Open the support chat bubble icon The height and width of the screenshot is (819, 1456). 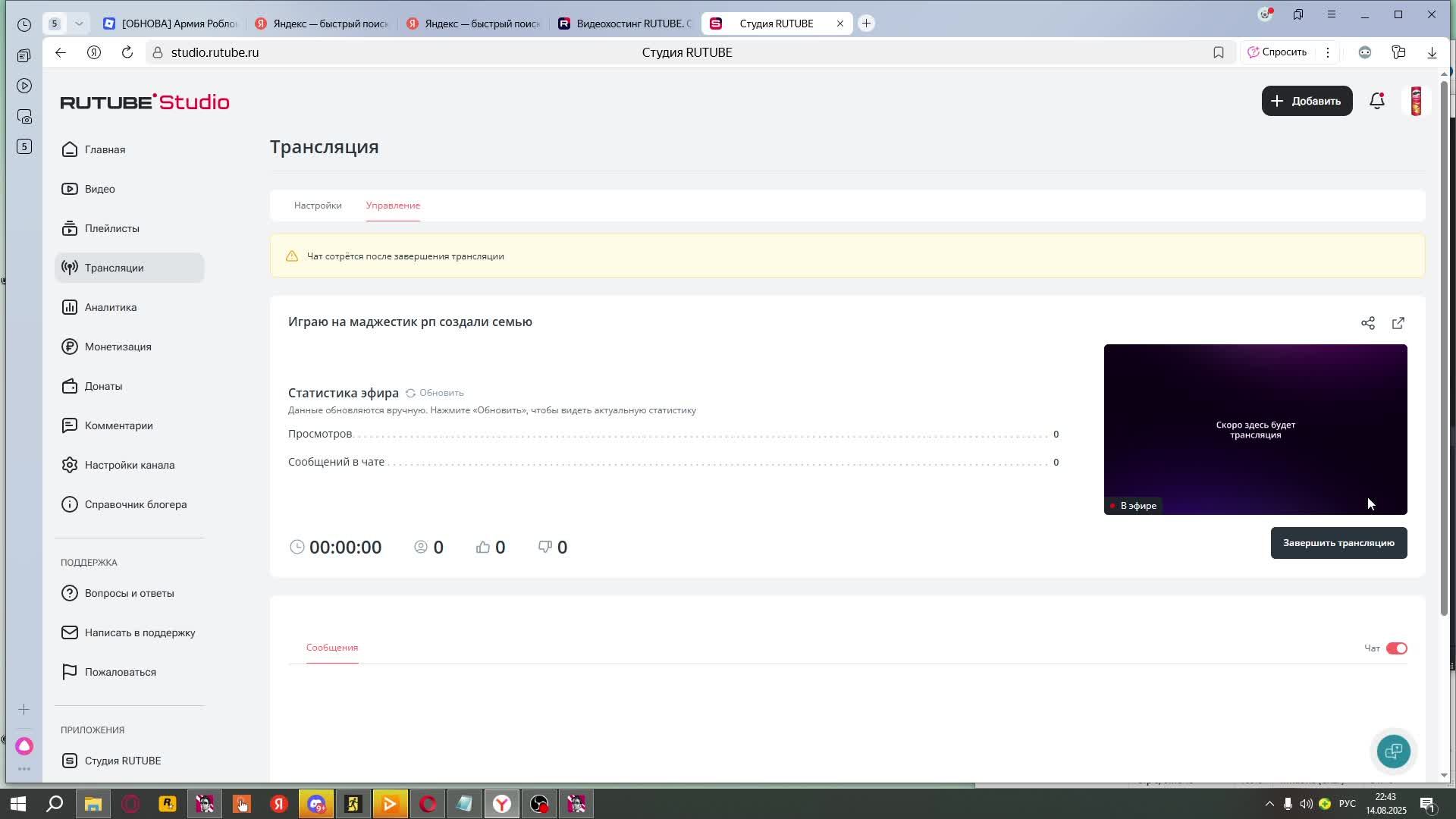point(1393,751)
